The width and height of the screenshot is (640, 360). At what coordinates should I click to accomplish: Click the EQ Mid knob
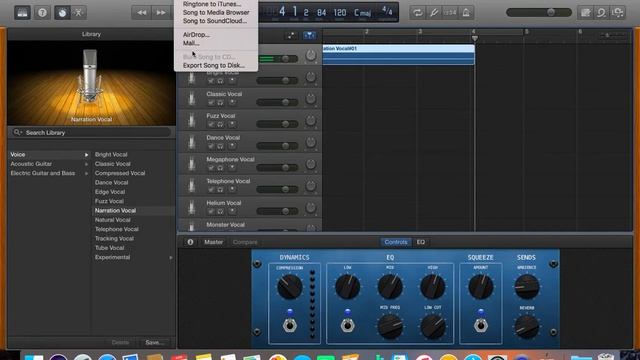(390, 287)
